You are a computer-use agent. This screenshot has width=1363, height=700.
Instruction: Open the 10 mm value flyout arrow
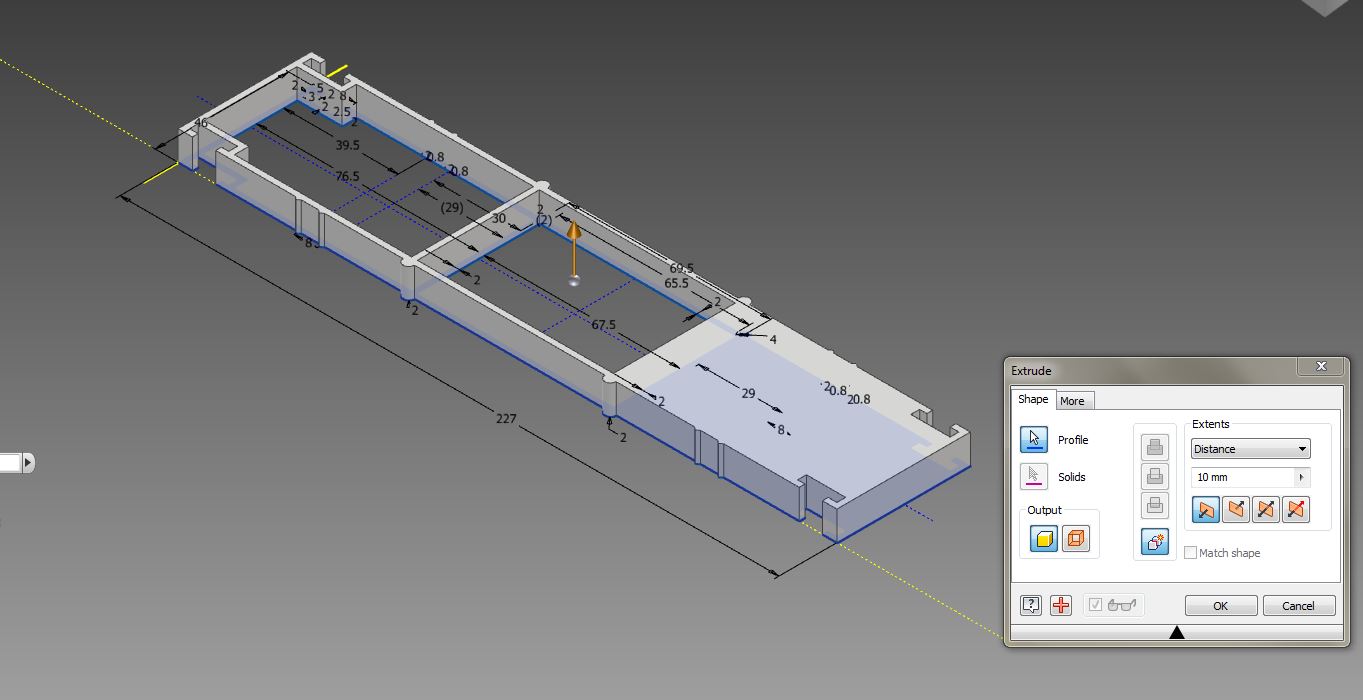coord(1302,478)
